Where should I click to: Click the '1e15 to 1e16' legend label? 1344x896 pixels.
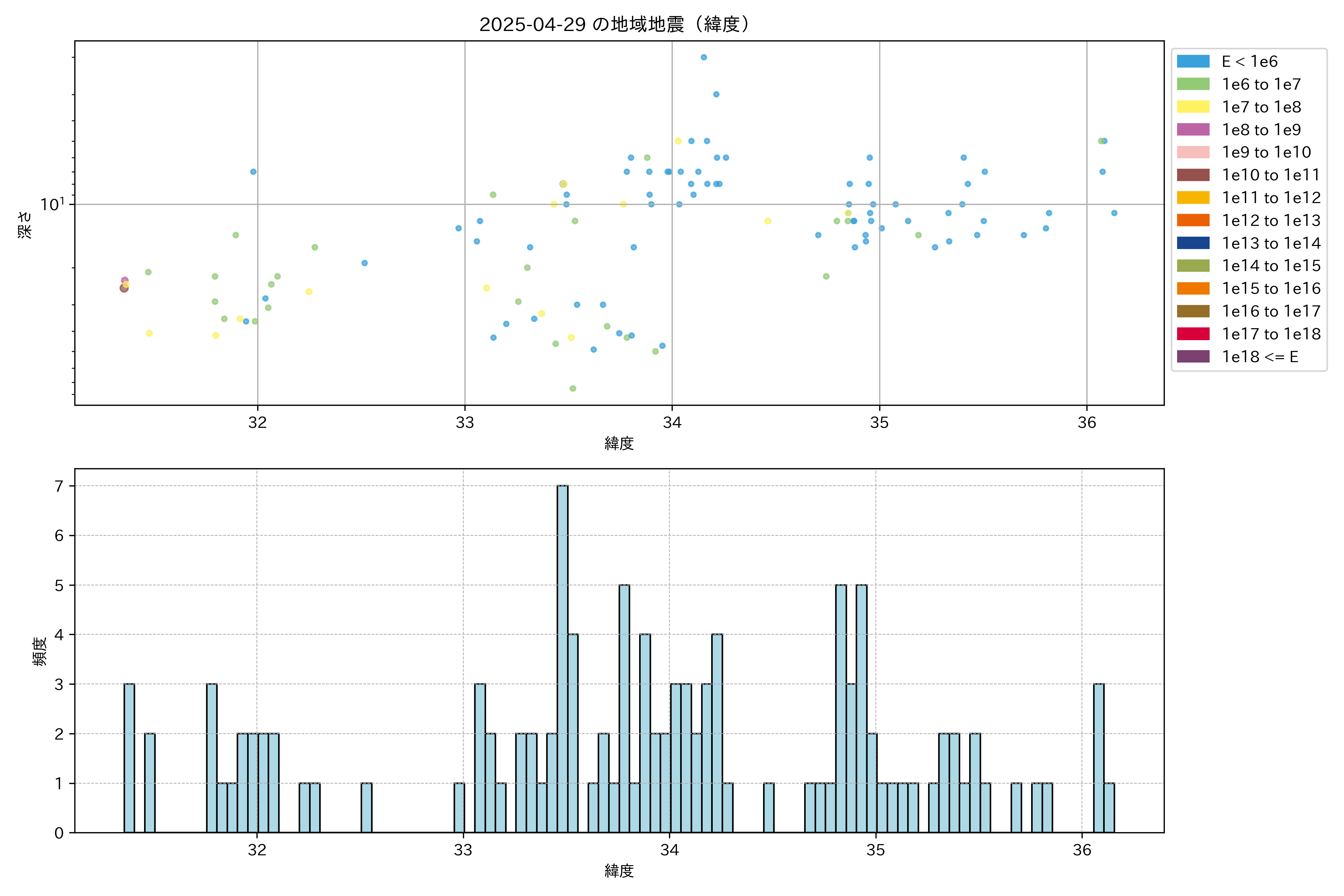pos(1271,289)
